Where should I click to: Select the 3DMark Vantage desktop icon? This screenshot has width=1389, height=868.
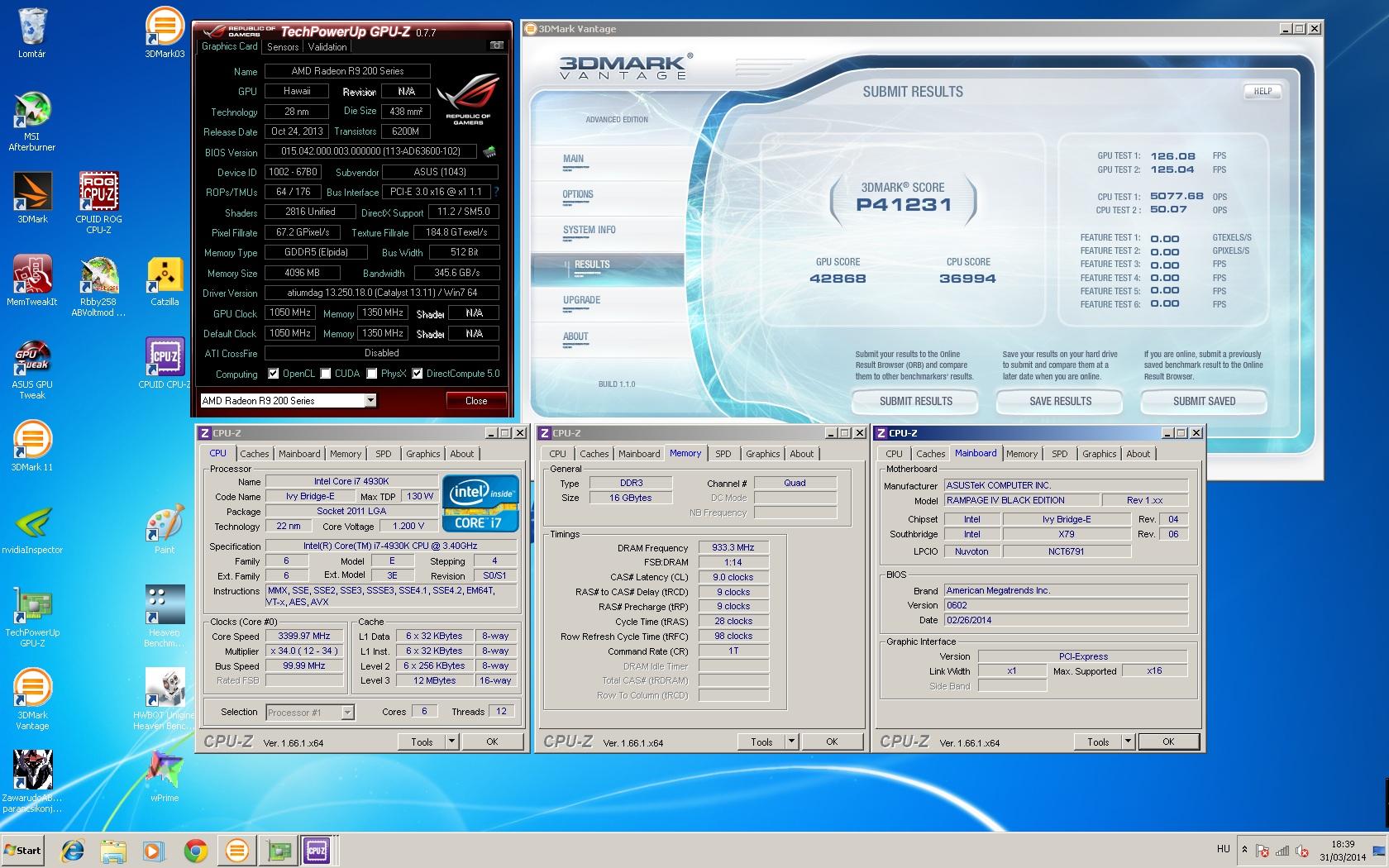(32, 699)
